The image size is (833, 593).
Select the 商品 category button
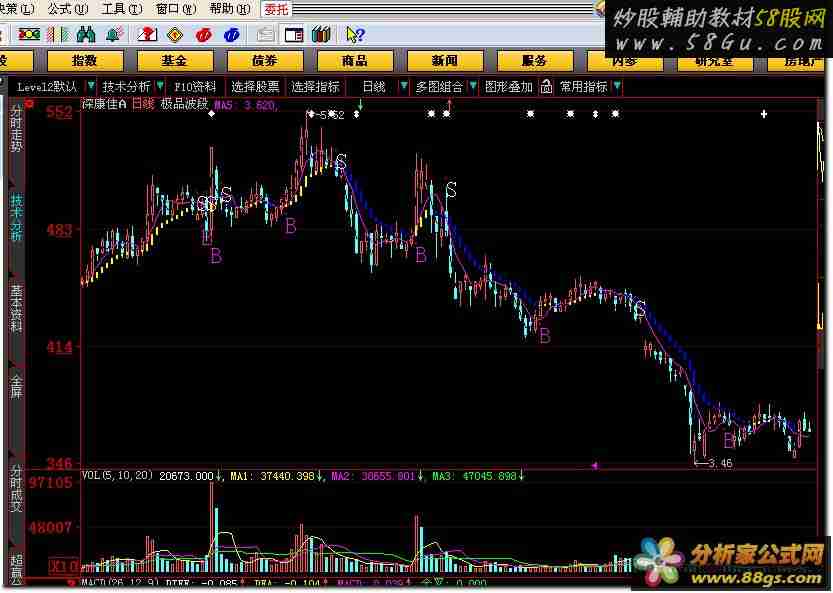point(355,61)
